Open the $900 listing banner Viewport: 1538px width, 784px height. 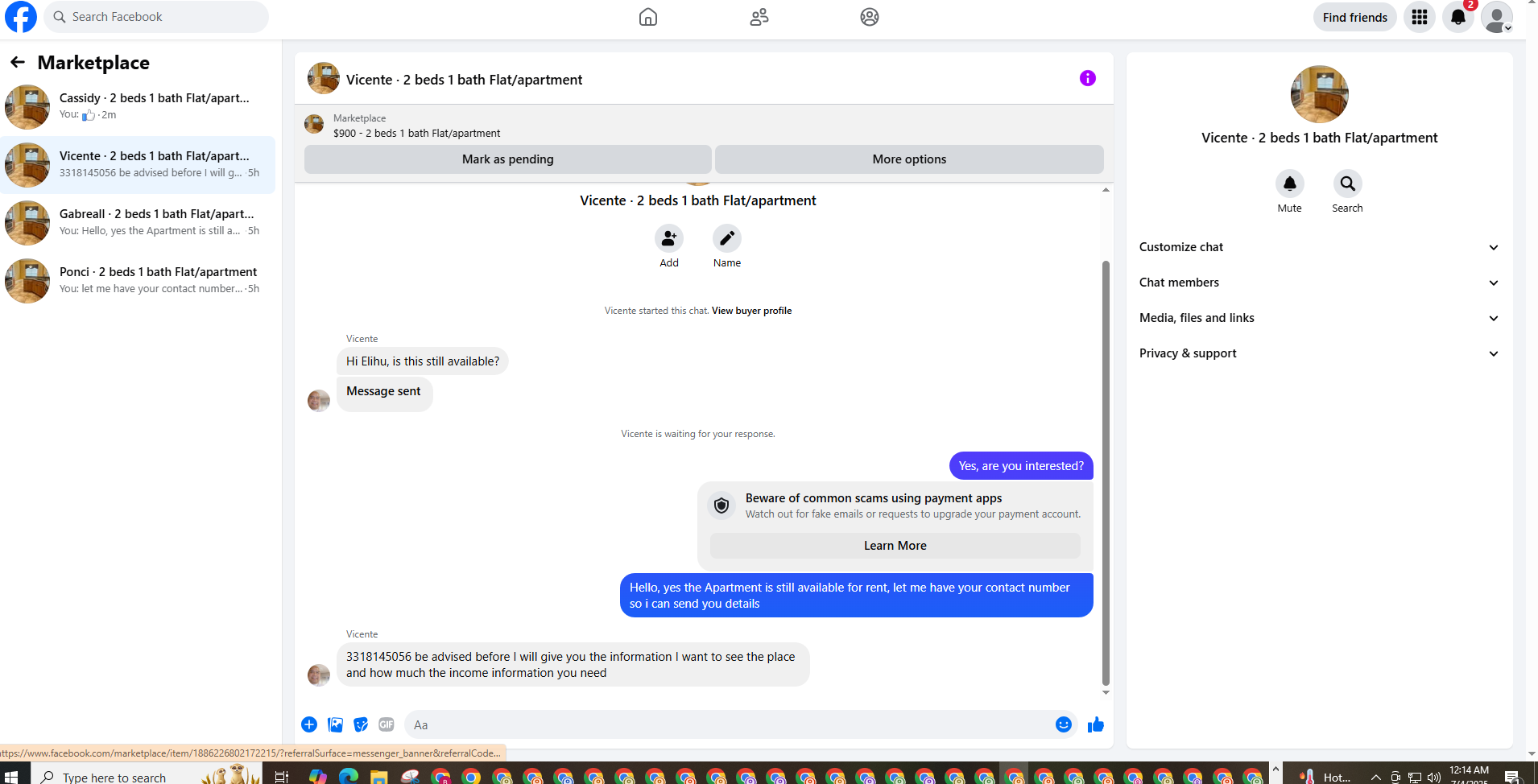[704, 126]
